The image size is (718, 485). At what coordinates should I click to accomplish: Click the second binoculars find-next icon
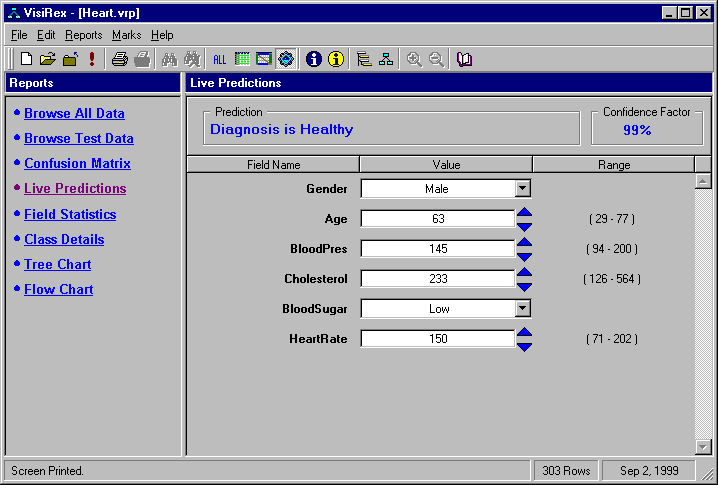point(192,59)
